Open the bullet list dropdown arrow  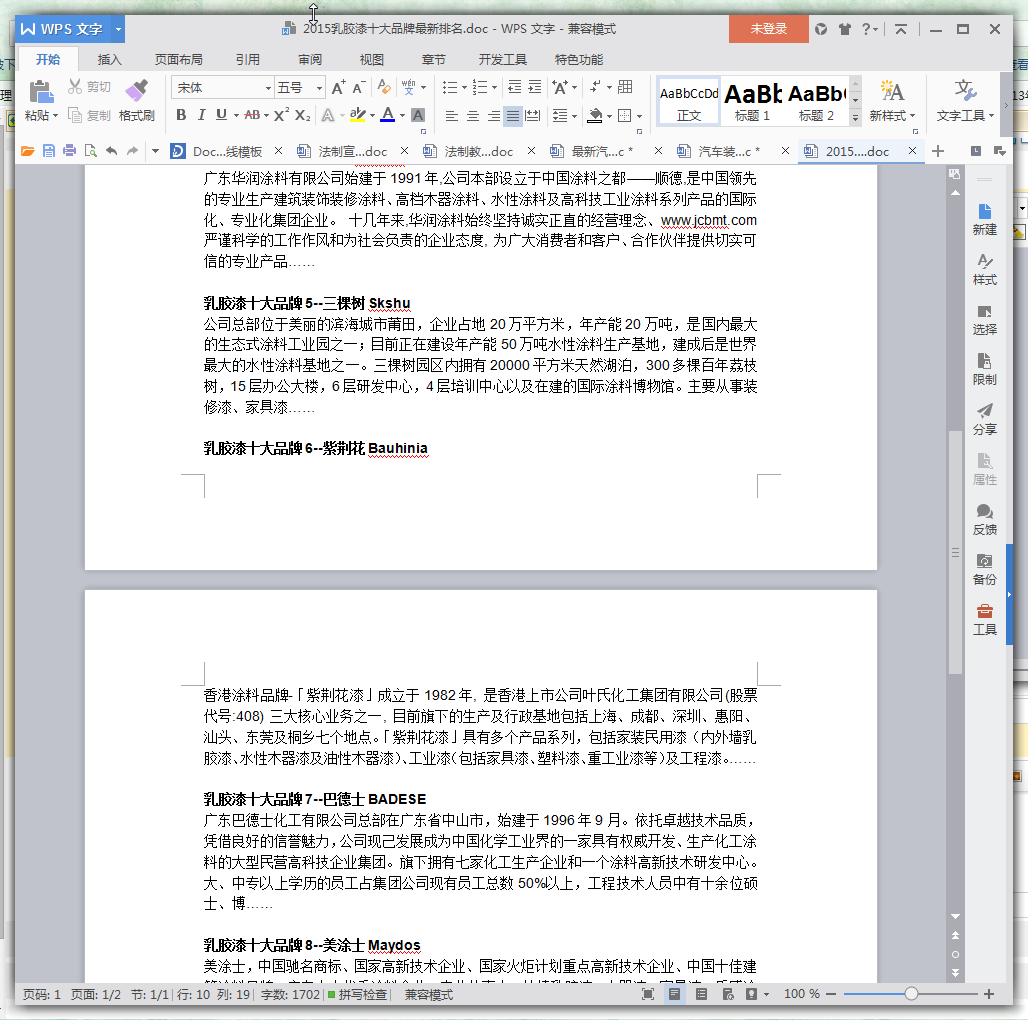(464, 88)
